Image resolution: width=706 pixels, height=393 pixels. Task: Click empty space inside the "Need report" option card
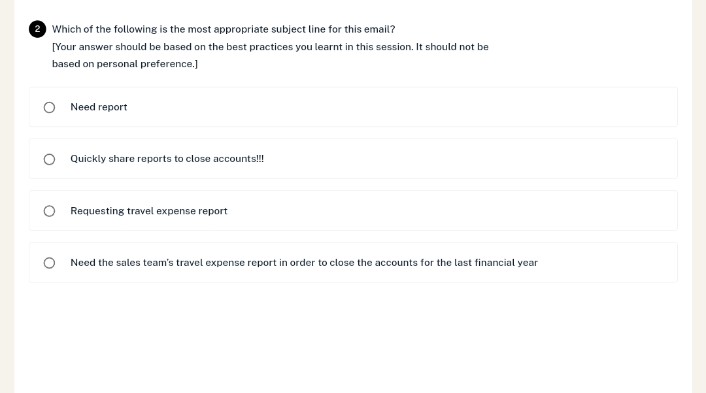tap(405, 107)
